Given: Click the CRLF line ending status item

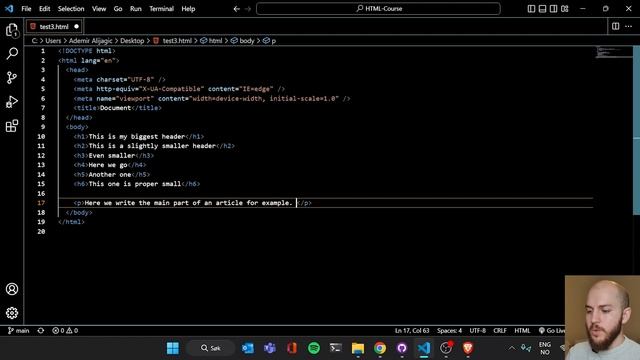Looking at the screenshot, I should (x=500, y=331).
